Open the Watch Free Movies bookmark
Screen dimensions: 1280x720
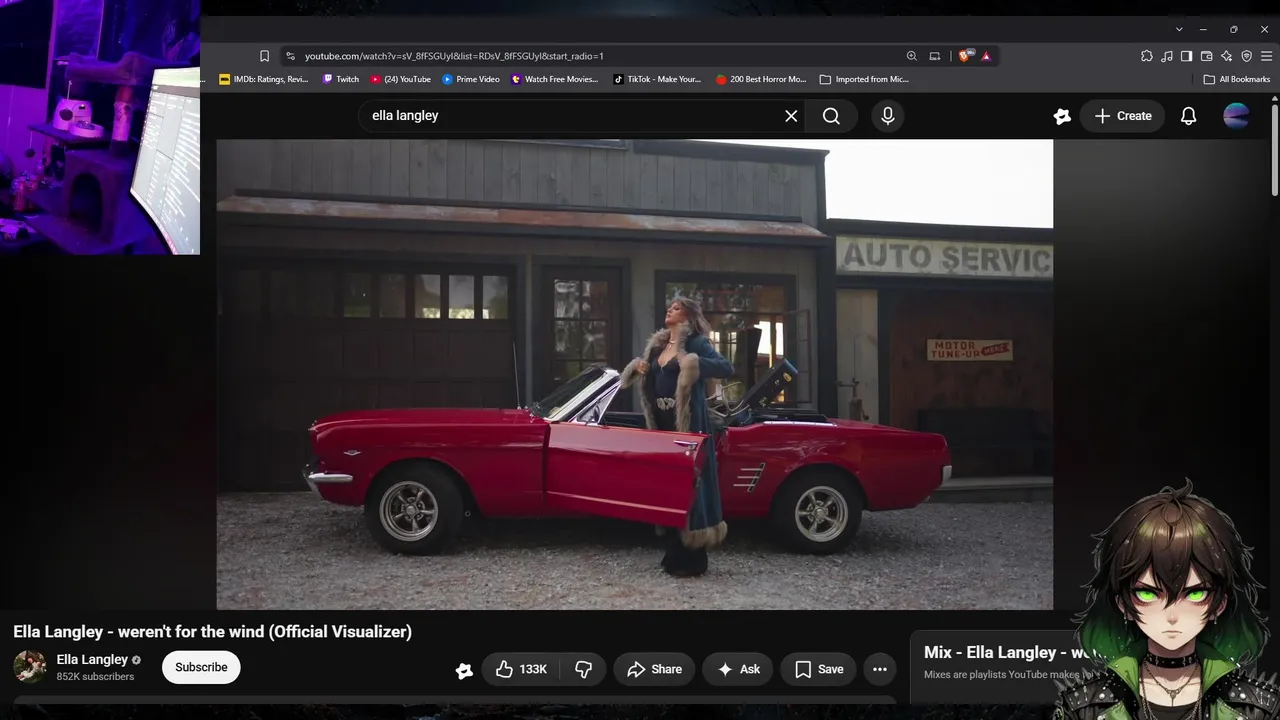[554, 79]
